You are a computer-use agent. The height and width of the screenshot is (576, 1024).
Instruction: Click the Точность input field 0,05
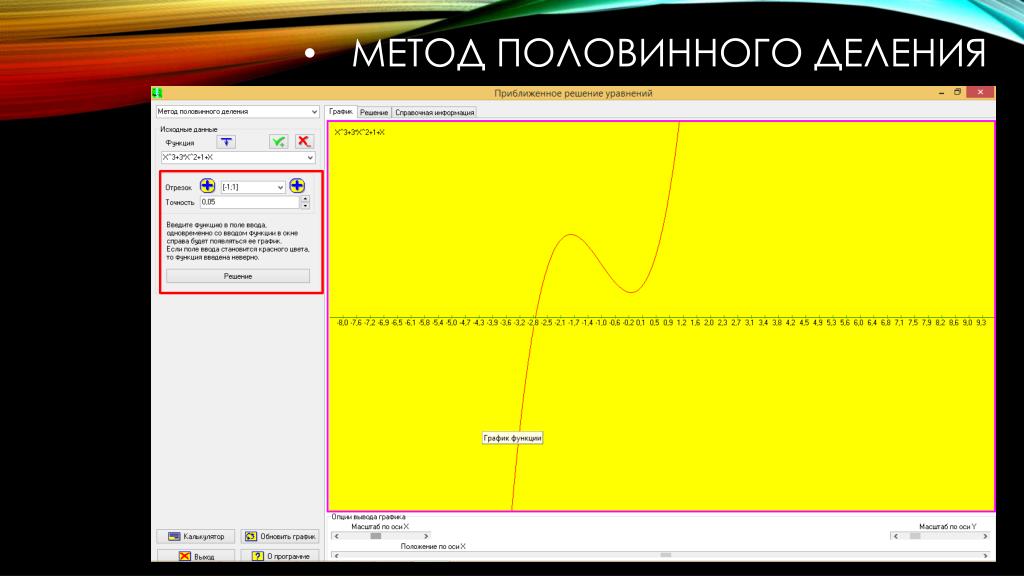(x=249, y=202)
